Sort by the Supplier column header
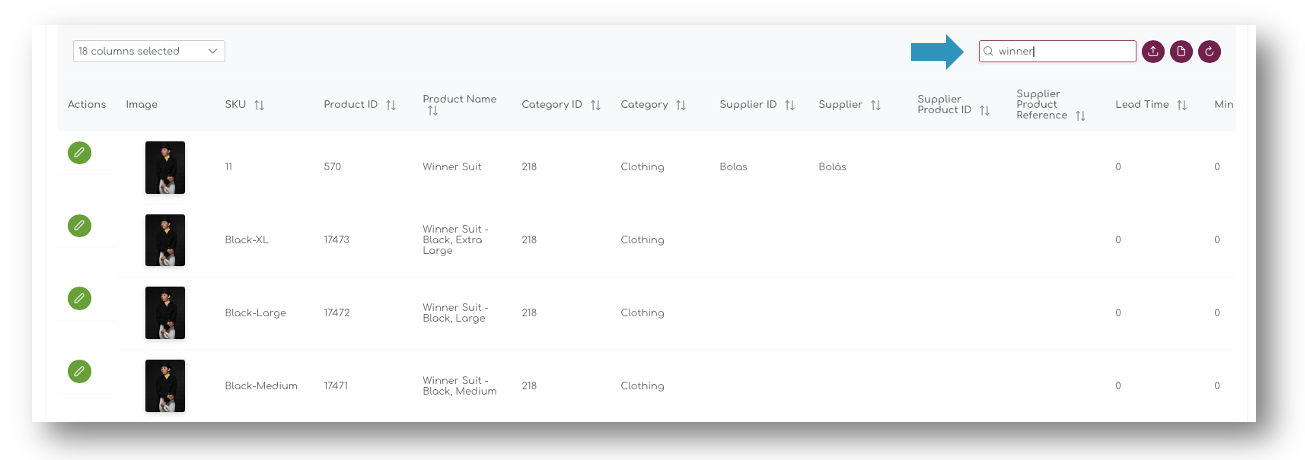This screenshot has width=1305, height=460. (849, 105)
